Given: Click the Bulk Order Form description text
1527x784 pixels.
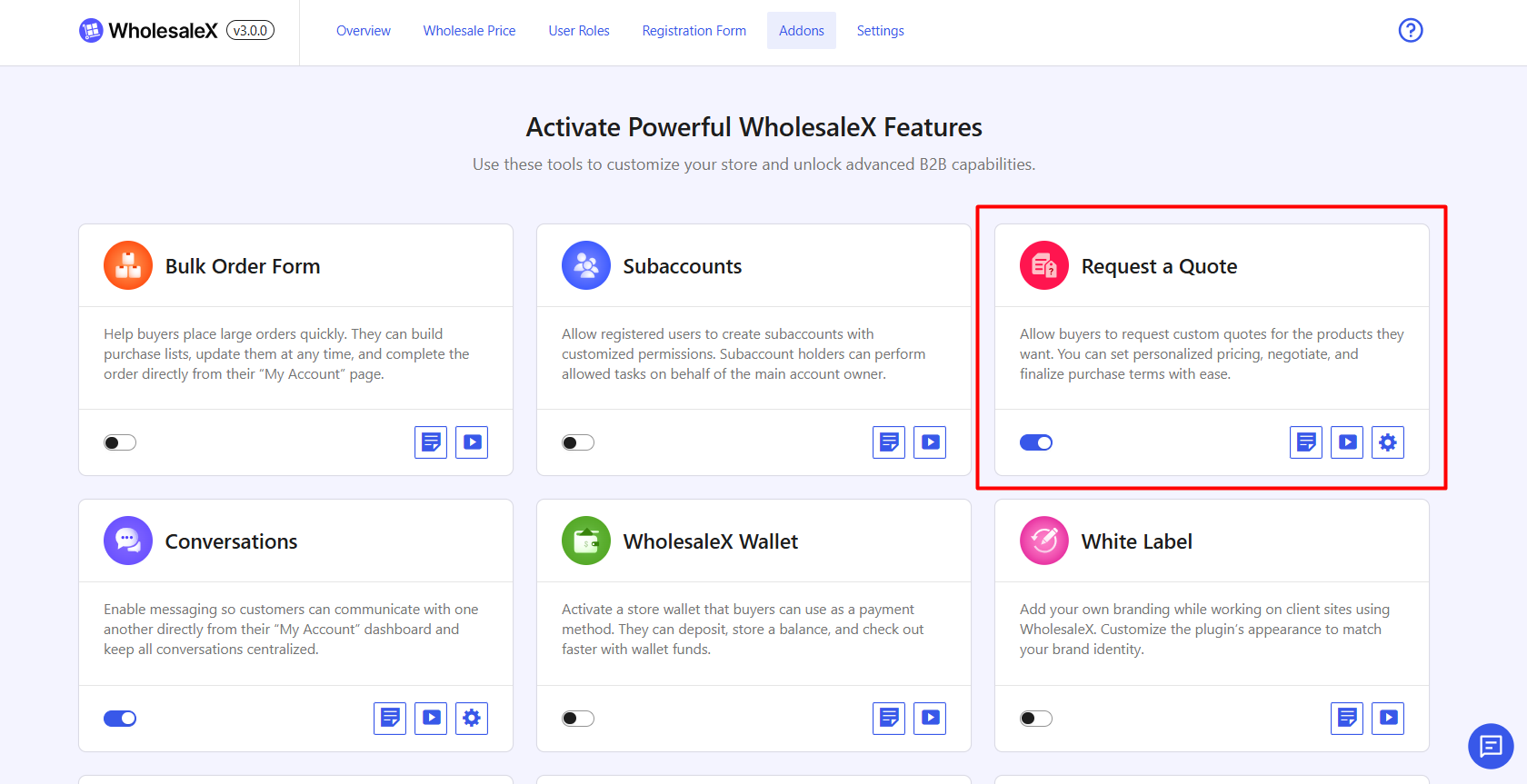Looking at the screenshot, I should pos(286,354).
